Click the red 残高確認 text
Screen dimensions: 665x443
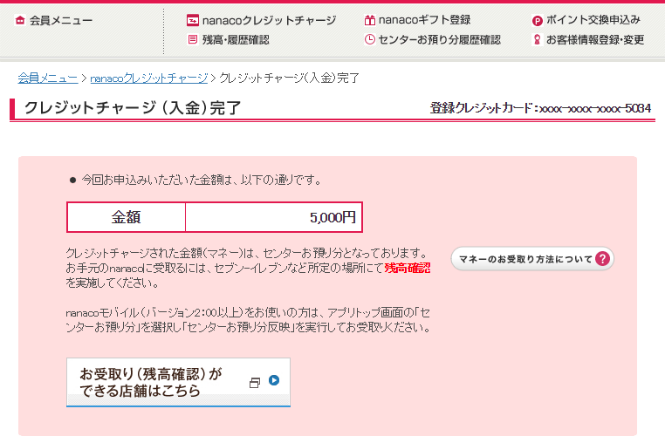click(408, 268)
